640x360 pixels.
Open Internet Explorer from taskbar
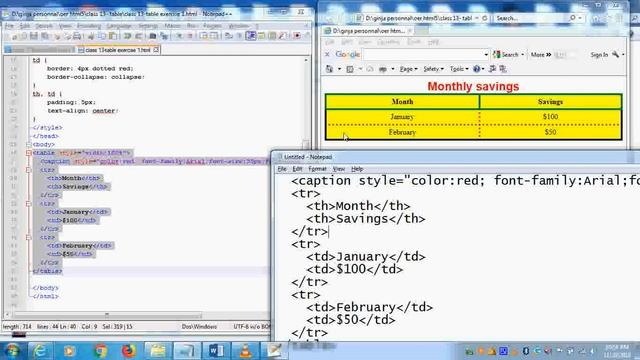[x=40, y=351]
